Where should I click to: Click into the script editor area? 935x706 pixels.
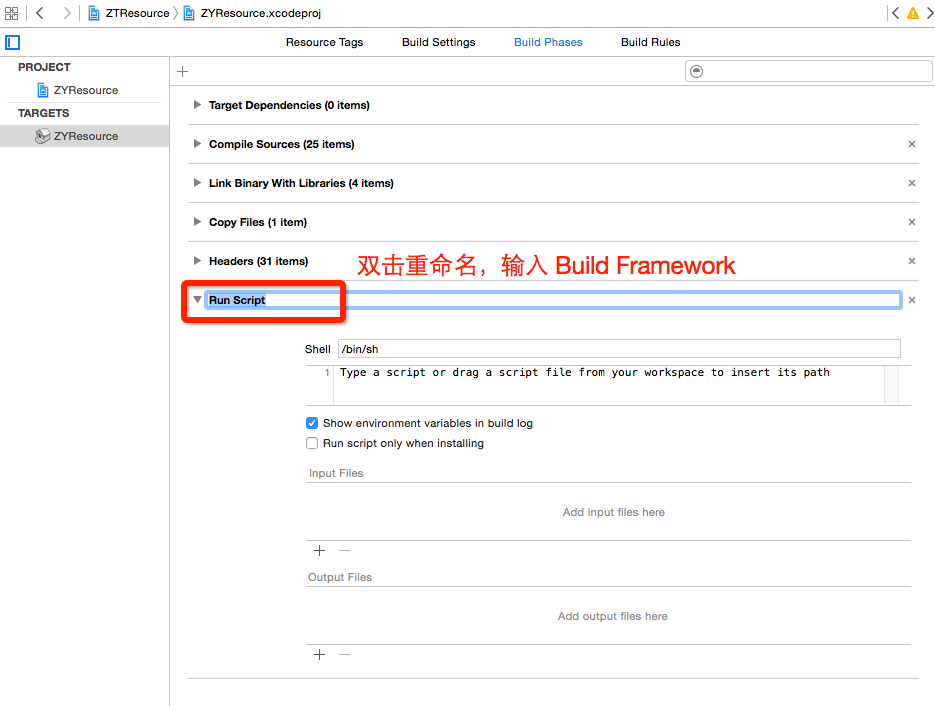coord(608,385)
